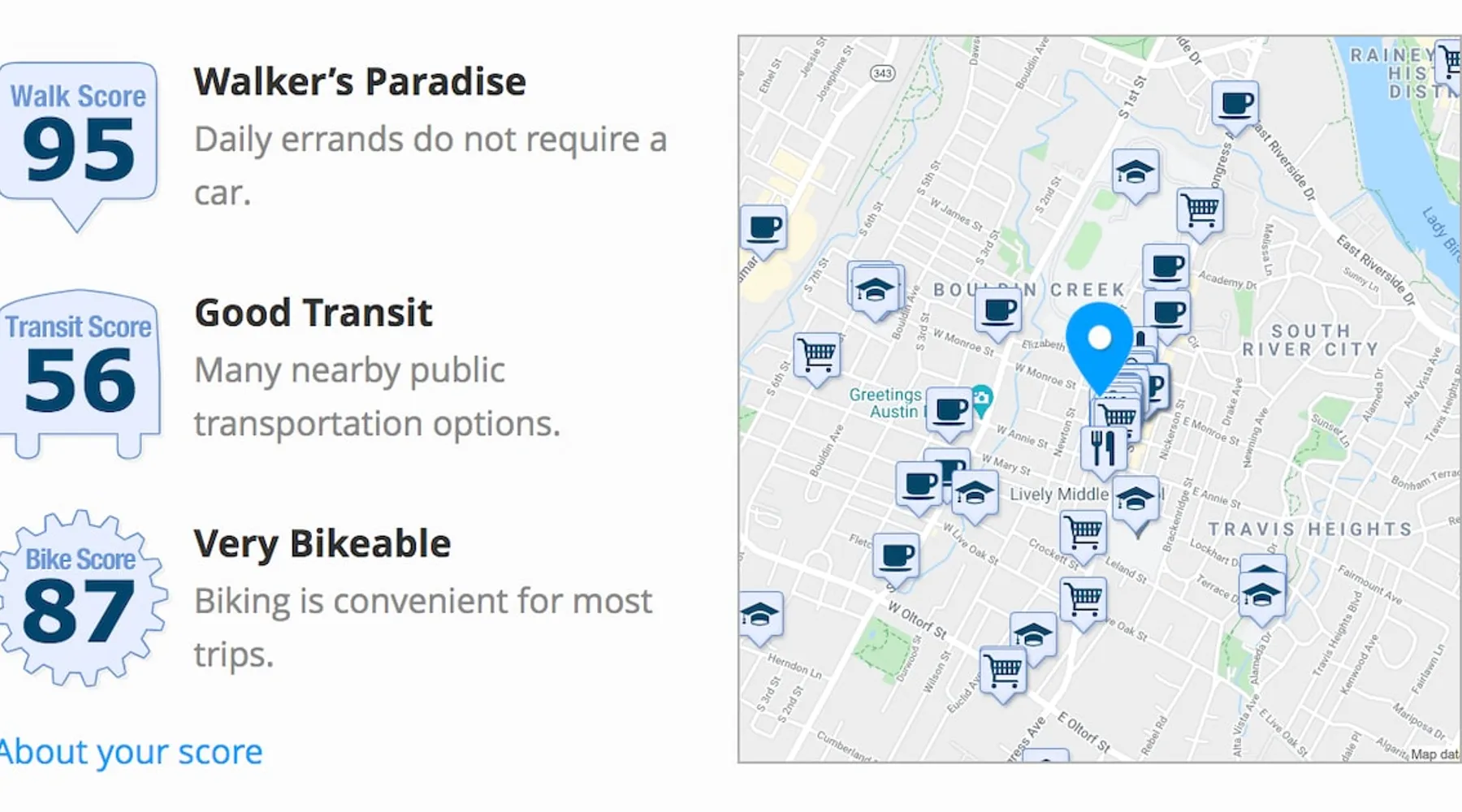This screenshot has height=812, width=1462.
Task: Open the stacked school markers near S 7th St
Action: [874, 289]
